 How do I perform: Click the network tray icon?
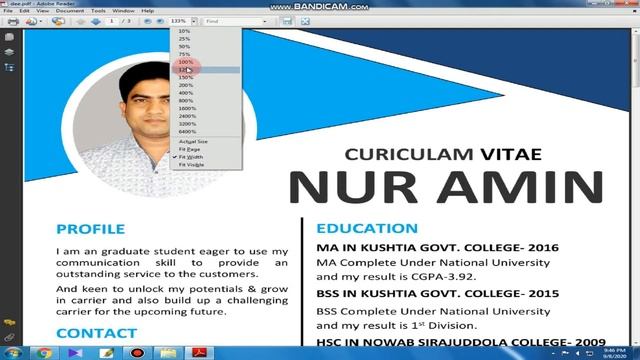point(589,353)
